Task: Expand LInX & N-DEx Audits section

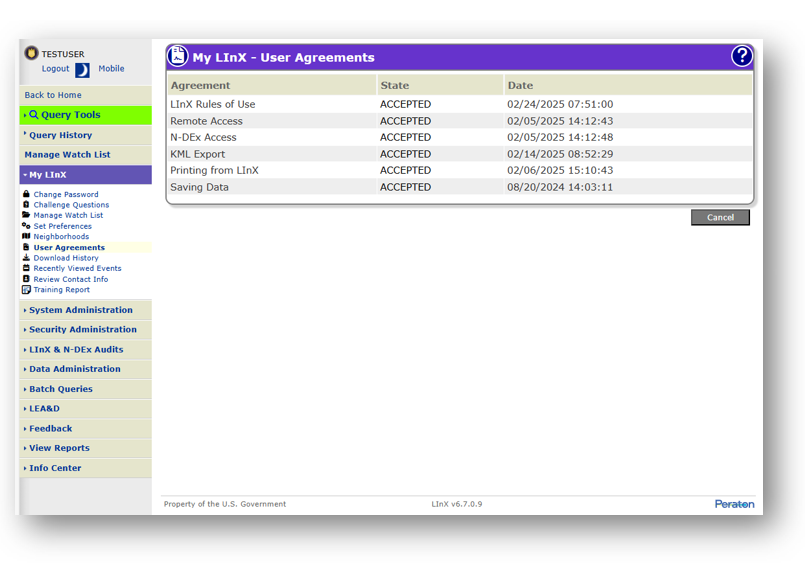Action: (x=76, y=350)
